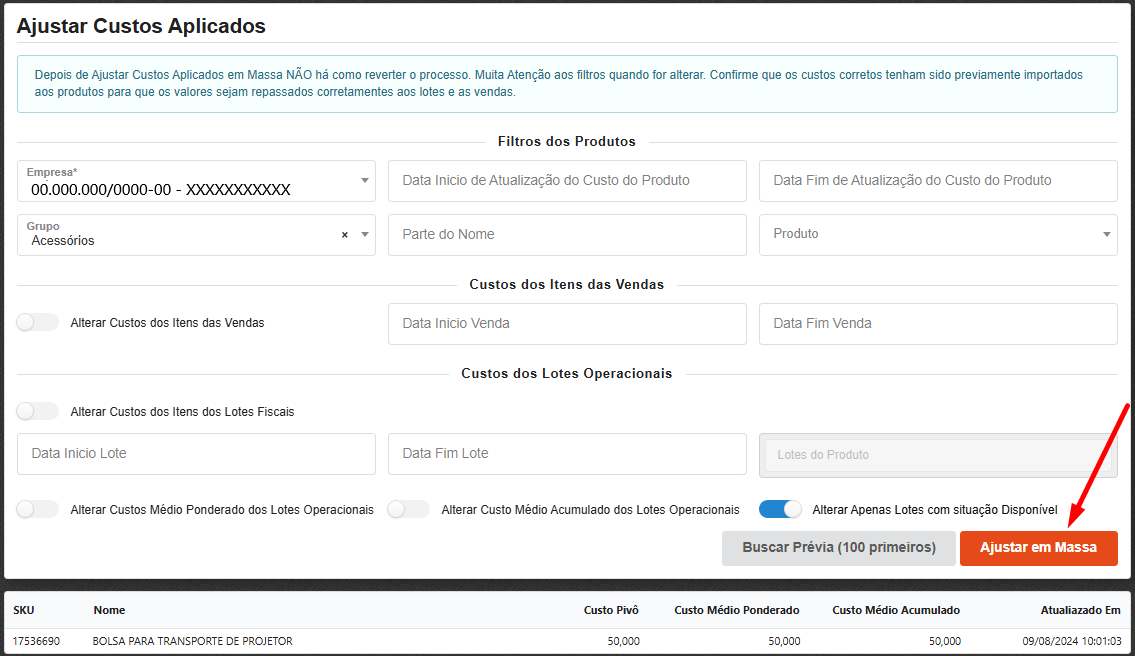Focus the Parte do Nome field
The height and width of the screenshot is (656, 1135).
coord(567,235)
